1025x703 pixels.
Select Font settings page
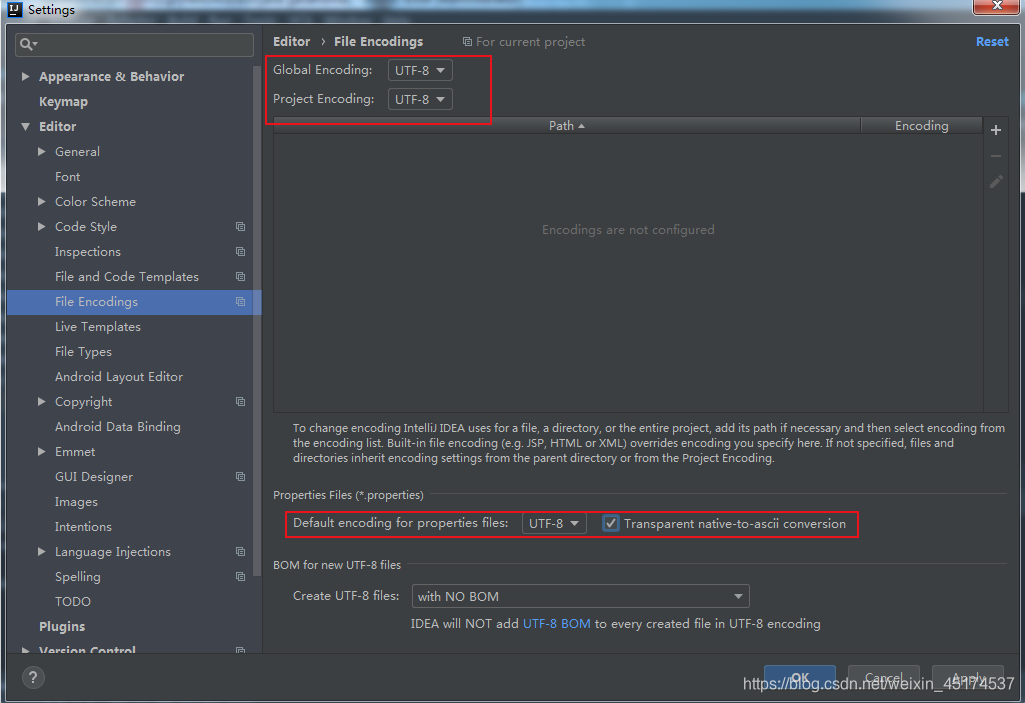(67, 177)
